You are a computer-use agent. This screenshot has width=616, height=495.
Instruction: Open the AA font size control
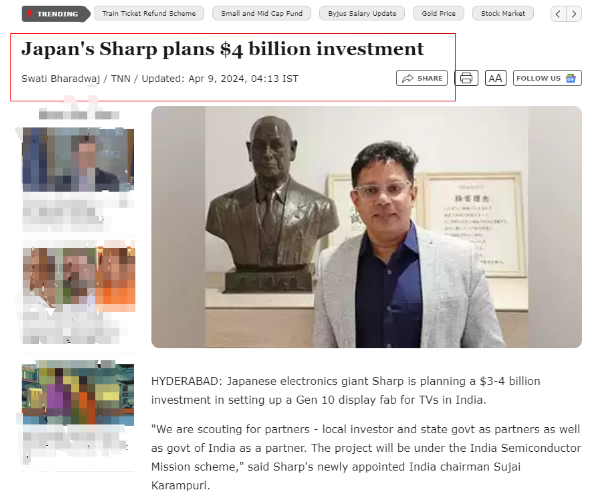tap(495, 78)
